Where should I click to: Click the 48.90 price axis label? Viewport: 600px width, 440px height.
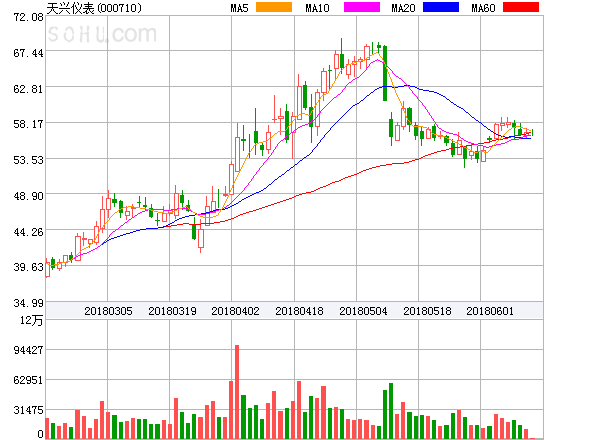pos(28,196)
